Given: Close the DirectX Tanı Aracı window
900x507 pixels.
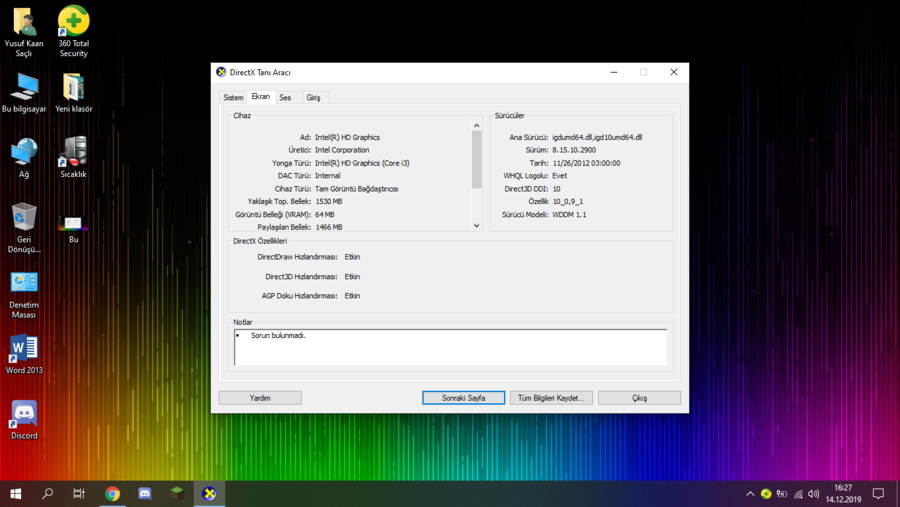Looking at the screenshot, I should click(x=674, y=72).
